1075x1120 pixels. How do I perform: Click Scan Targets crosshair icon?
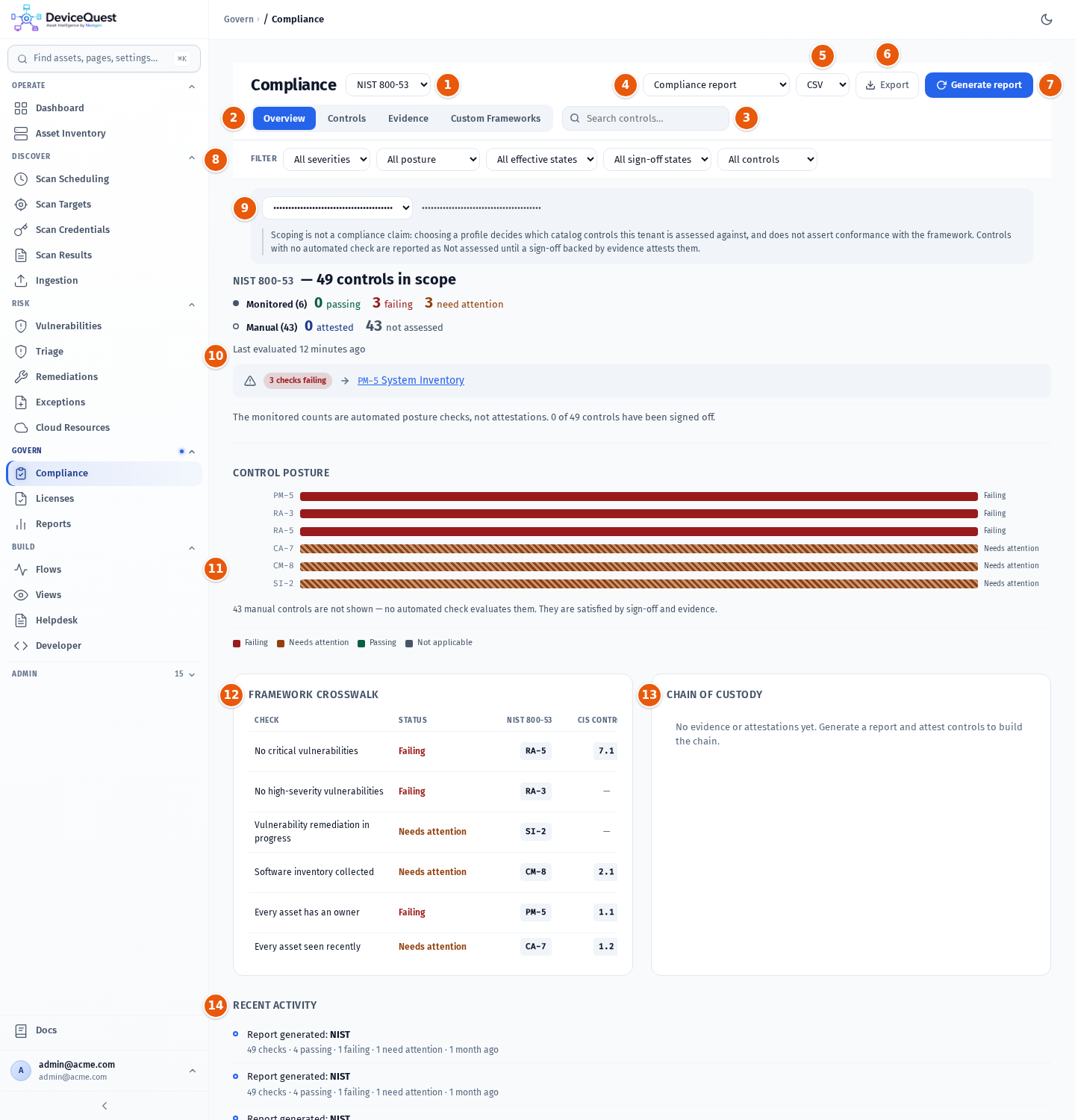coord(21,205)
